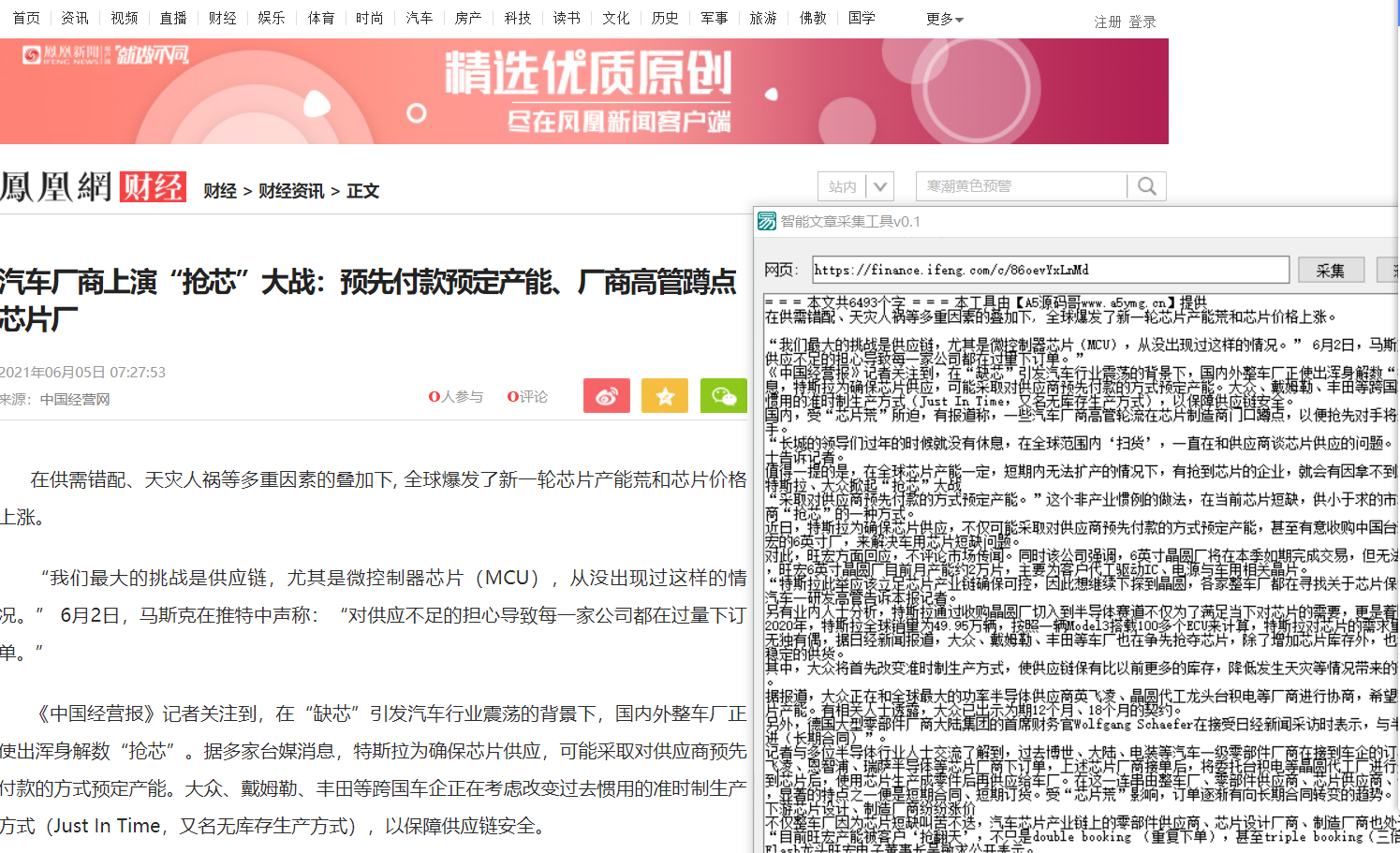
Task: Go to 汽车 section
Action: tap(420, 18)
